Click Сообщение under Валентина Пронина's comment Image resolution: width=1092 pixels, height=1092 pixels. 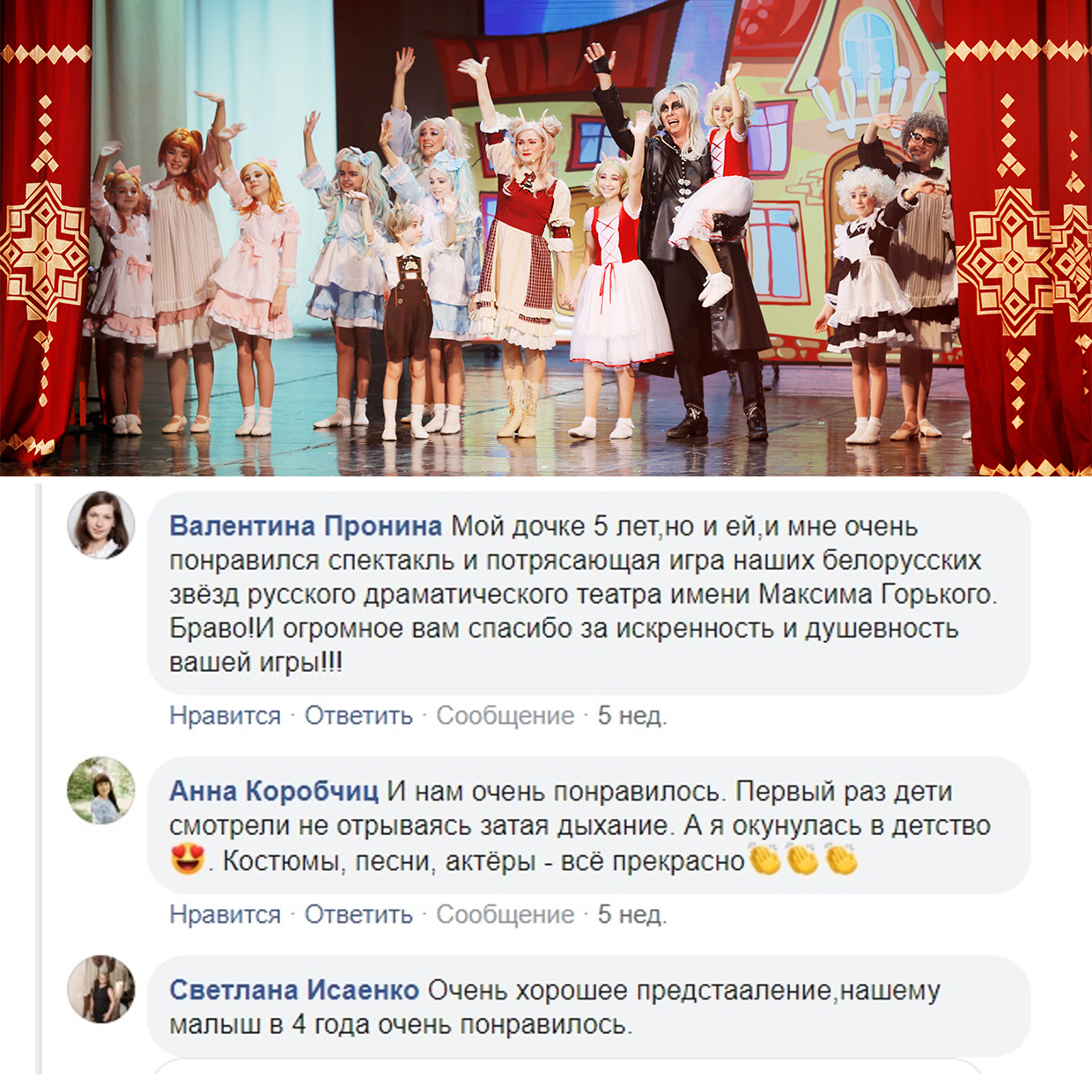[505, 716]
